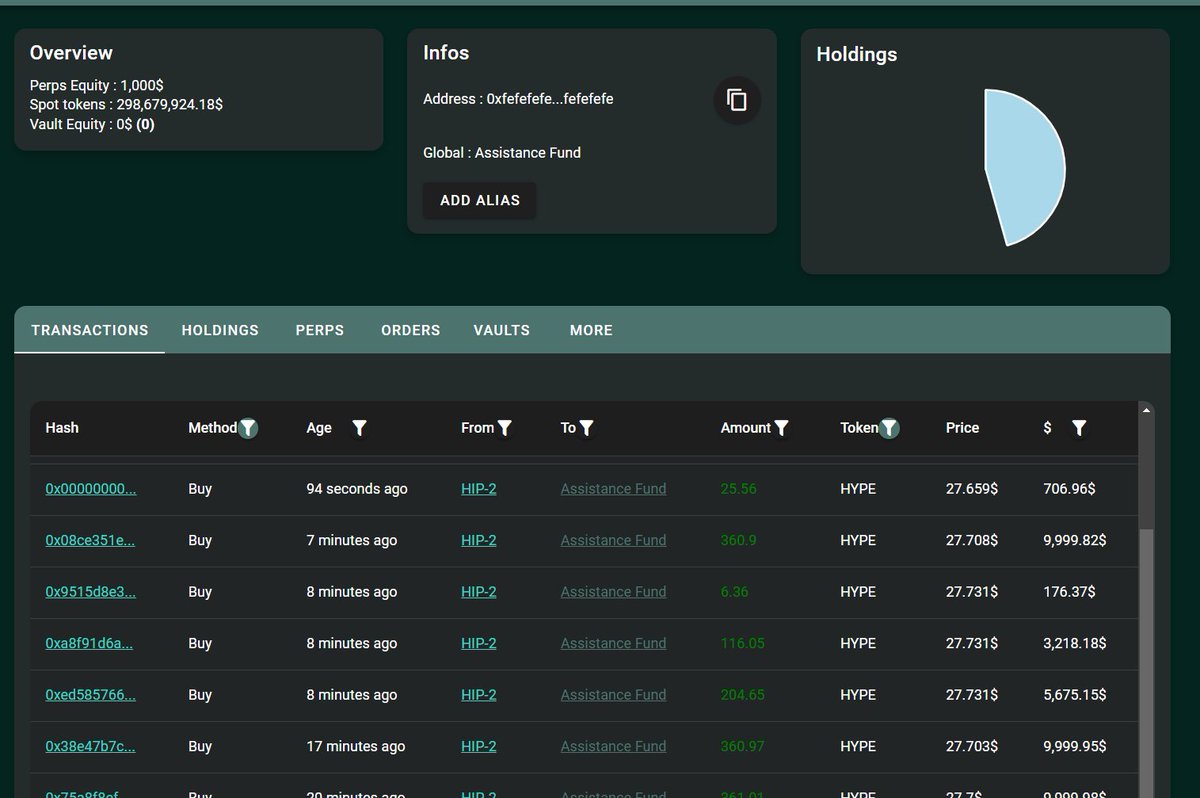Click the ADD ALIAS button
Viewport: 1200px width, 798px height.
coord(479,200)
